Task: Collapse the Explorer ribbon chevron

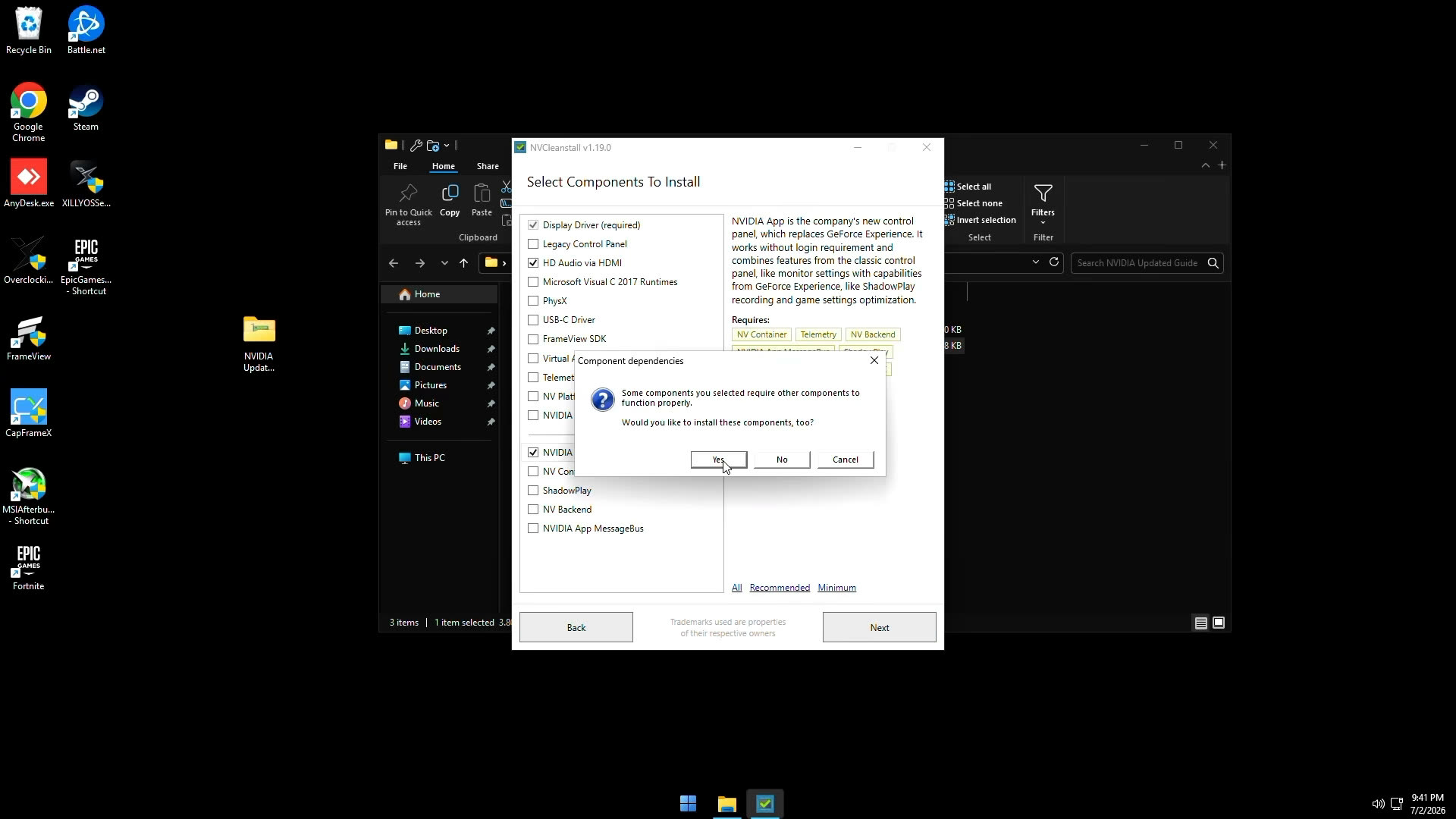Action: click(1205, 165)
